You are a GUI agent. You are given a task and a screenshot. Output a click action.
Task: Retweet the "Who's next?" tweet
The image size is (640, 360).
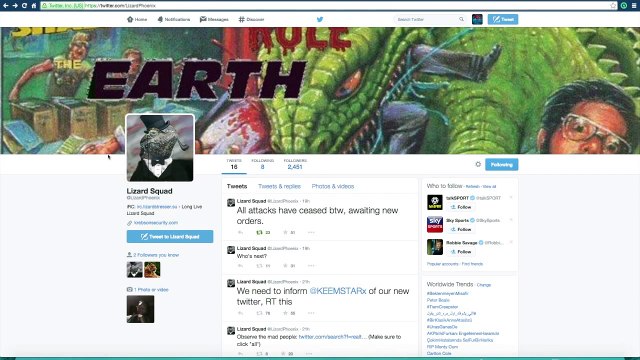(x=259, y=266)
